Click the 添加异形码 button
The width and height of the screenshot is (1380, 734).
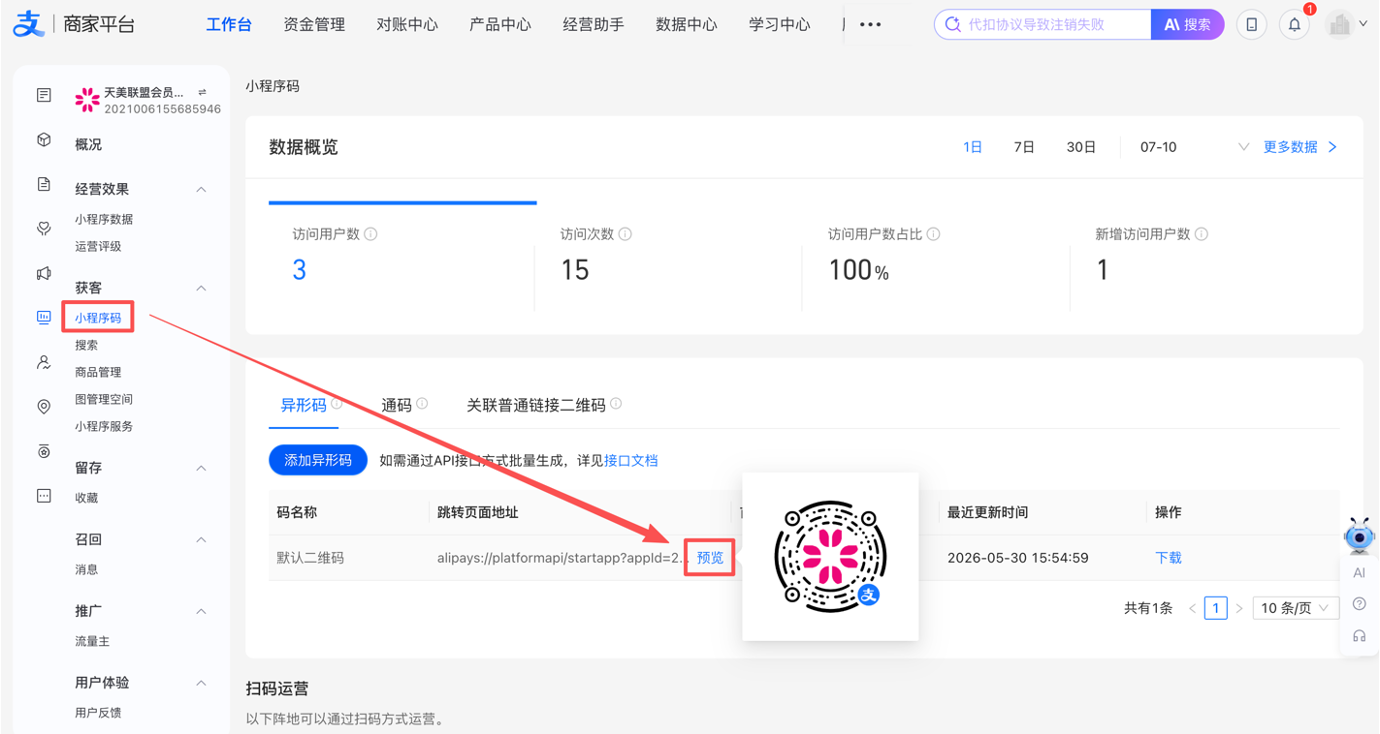click(x=318, y=460)
